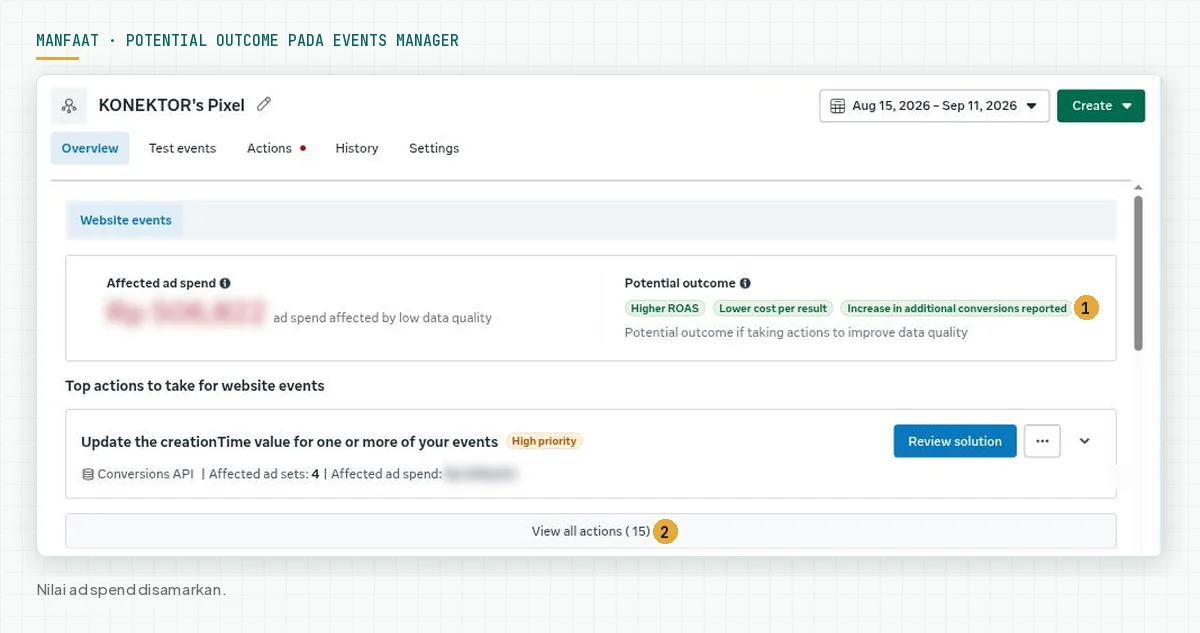Click the Affected ad sets: 4 text

click(264, 474)
